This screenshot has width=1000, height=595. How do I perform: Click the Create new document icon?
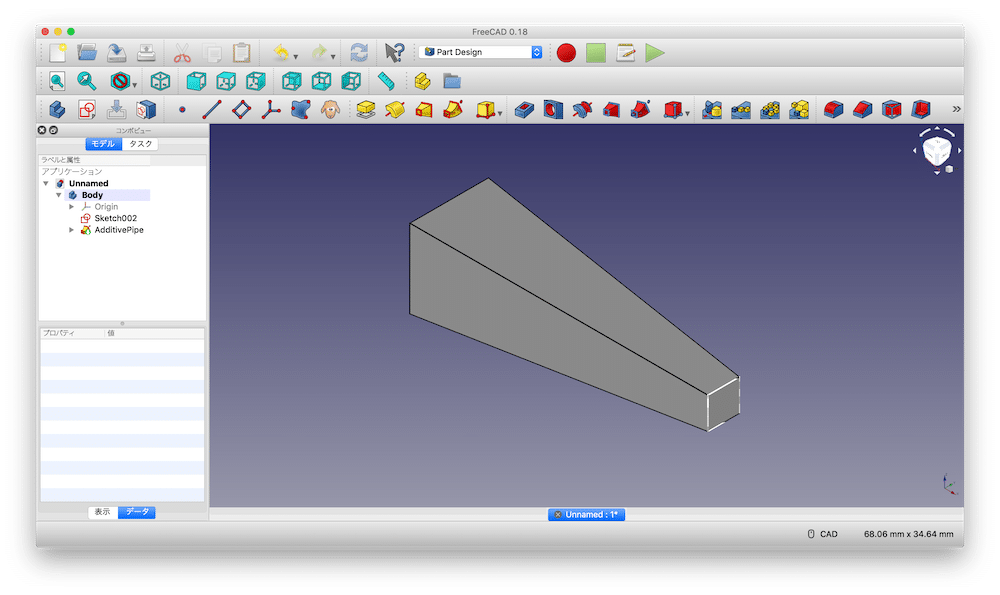tap(57, 52)
